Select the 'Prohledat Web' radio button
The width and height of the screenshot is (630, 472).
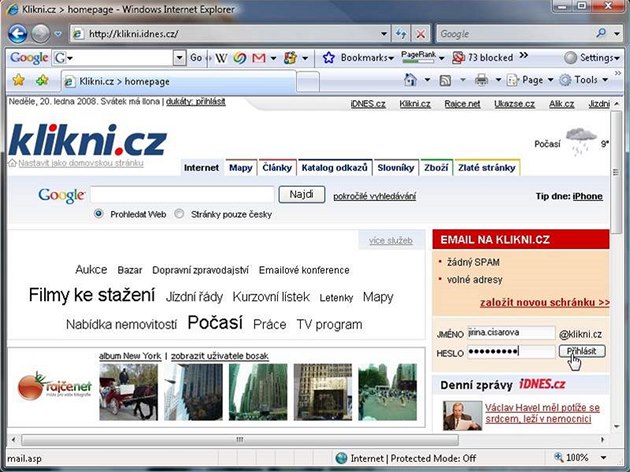point(99,214)
